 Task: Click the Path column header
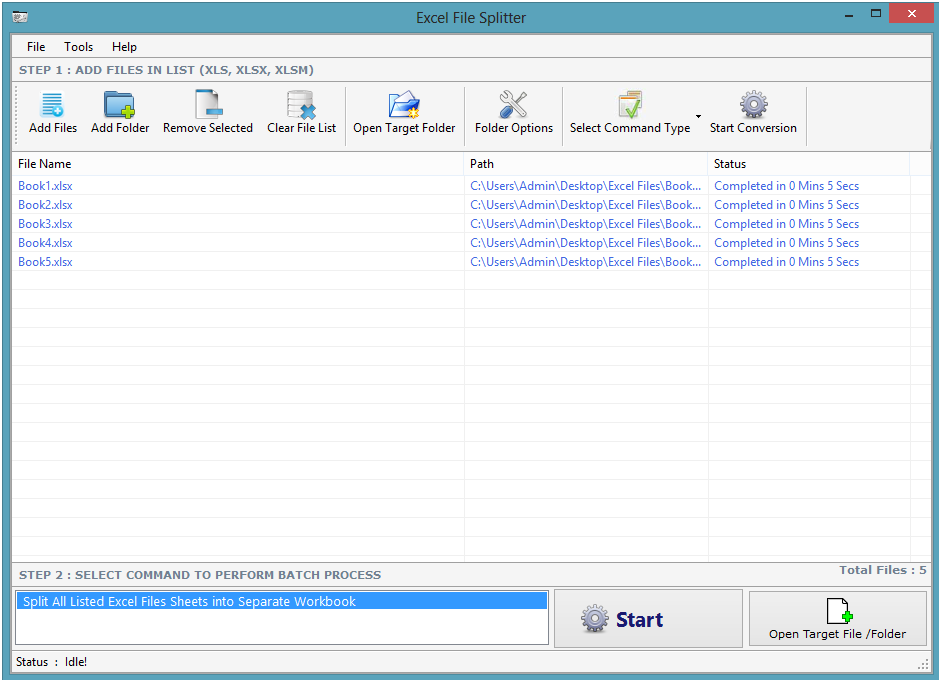[586, 163]
